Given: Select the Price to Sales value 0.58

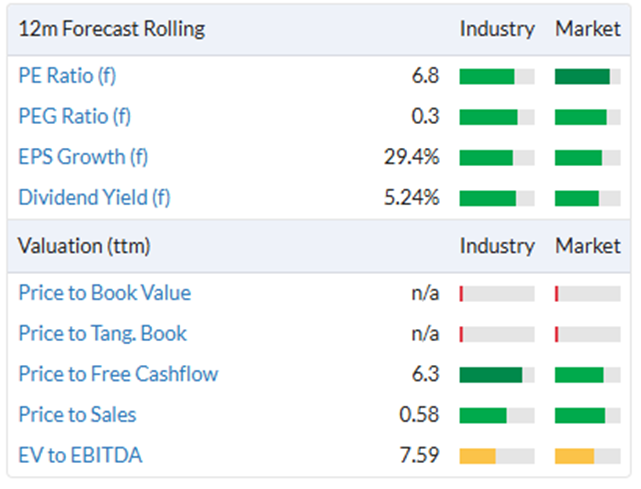Looking at the screenshot, I should [x=419, y=415].
